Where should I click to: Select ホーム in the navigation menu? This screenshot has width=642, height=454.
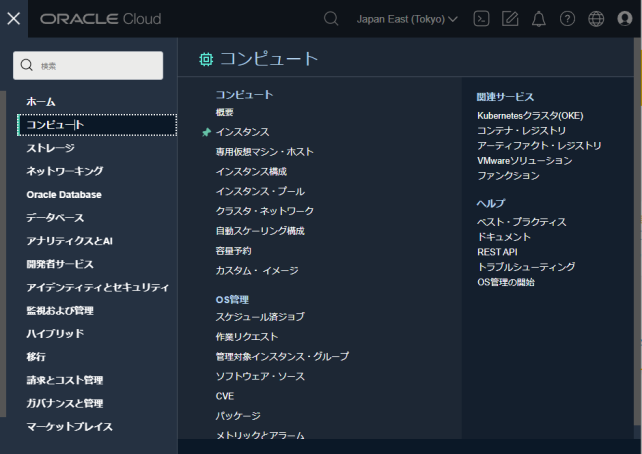click(x=41, y=102)
